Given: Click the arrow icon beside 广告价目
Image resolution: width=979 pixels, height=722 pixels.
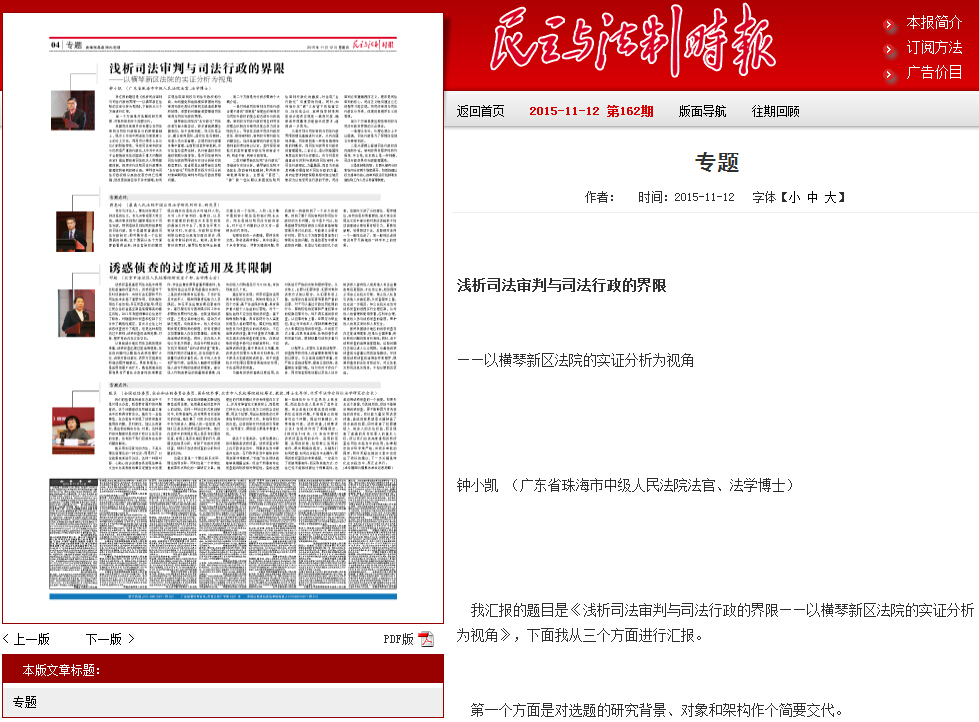Looking at the screenshot, I should pyautogui.click(x=890, y=74).
